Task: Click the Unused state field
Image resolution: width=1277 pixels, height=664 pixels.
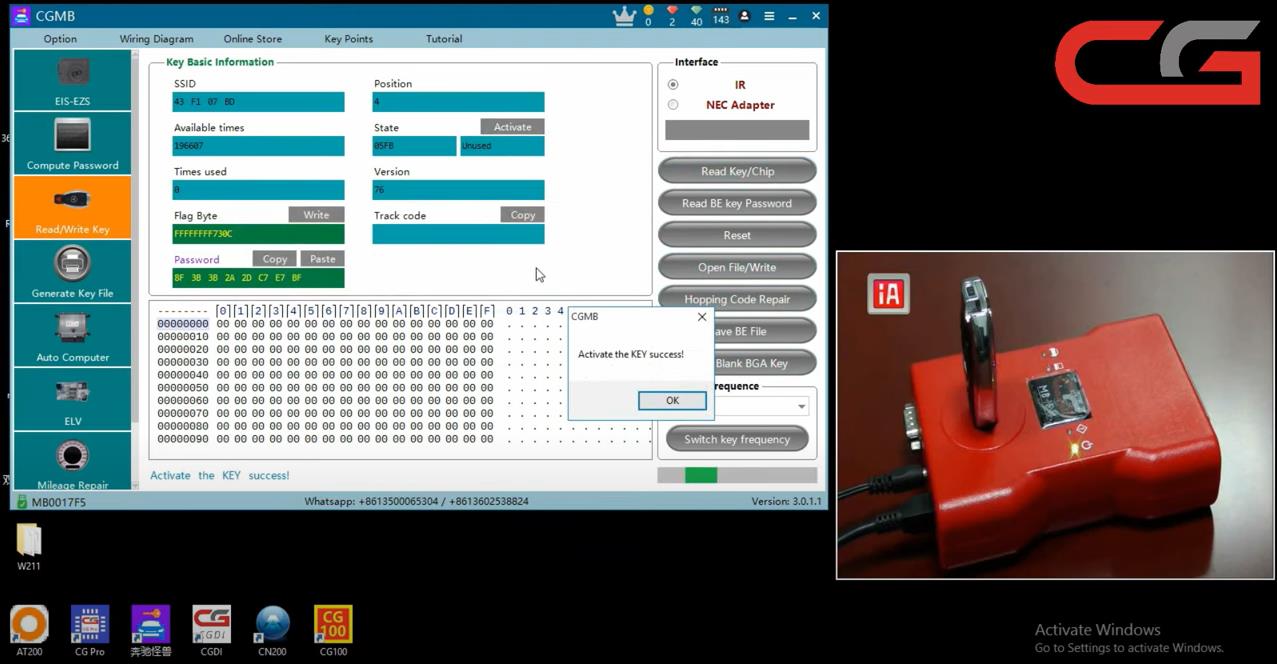Action: click(x=502, y=146)
